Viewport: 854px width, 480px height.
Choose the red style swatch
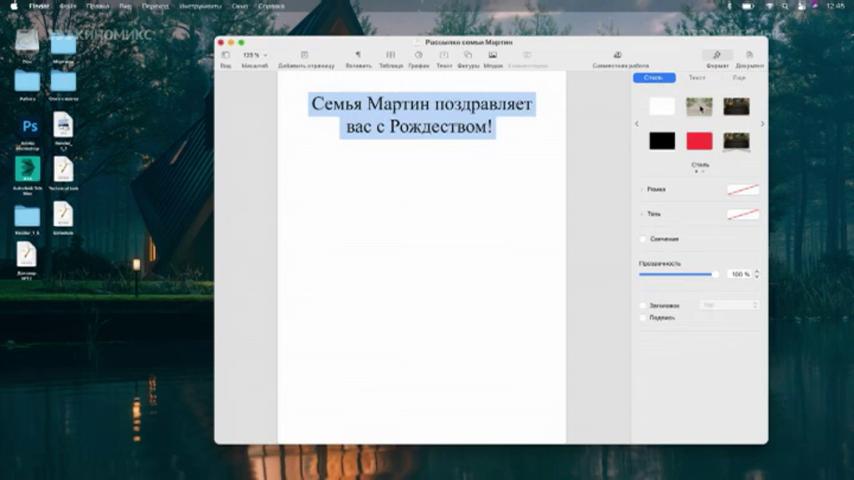(699, 141)
